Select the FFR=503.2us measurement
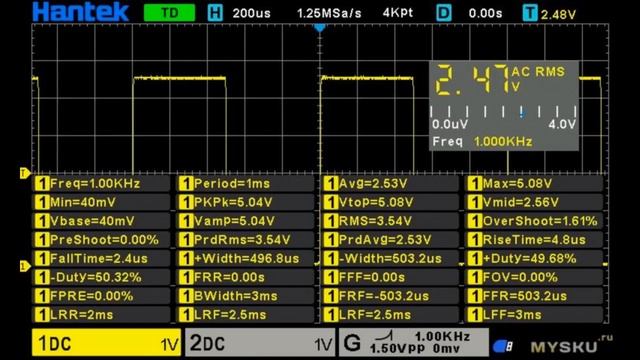640x360 pixels. (x=534, y=296)
